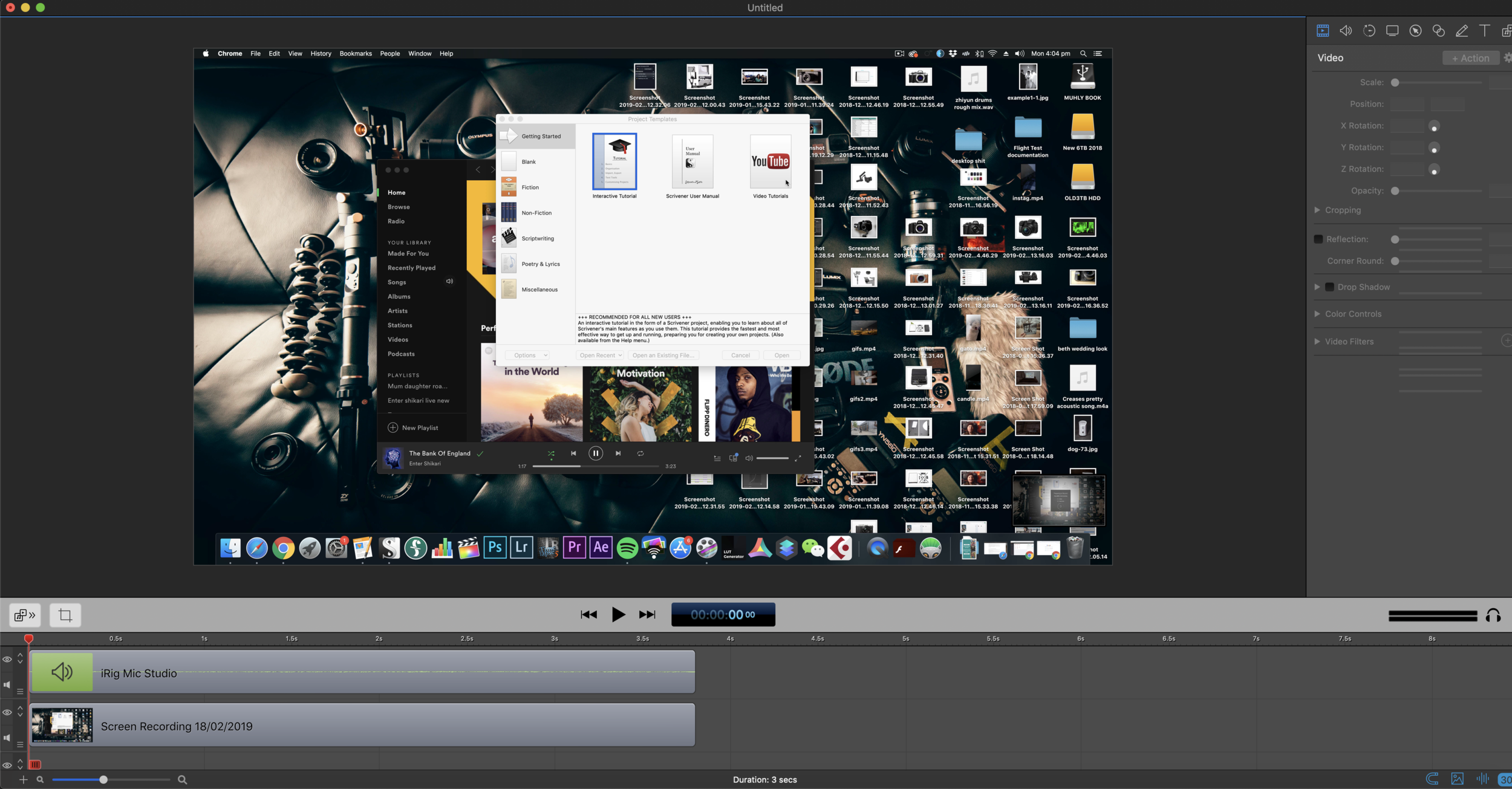
Task: Select the Crop tool above the timeline
Action: (x=65, y=615)
